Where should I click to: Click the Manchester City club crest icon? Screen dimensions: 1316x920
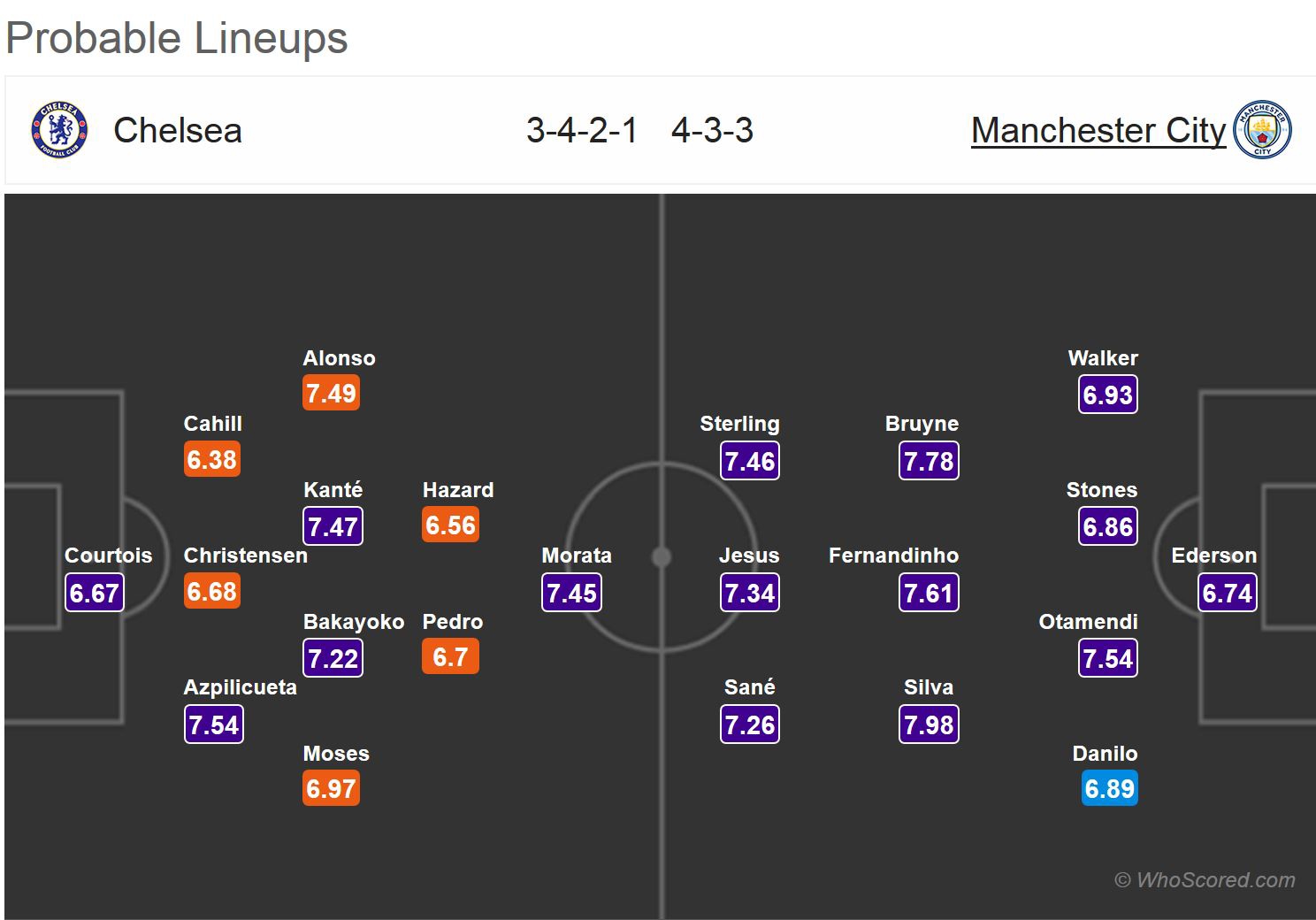(x=1263, y=130)
